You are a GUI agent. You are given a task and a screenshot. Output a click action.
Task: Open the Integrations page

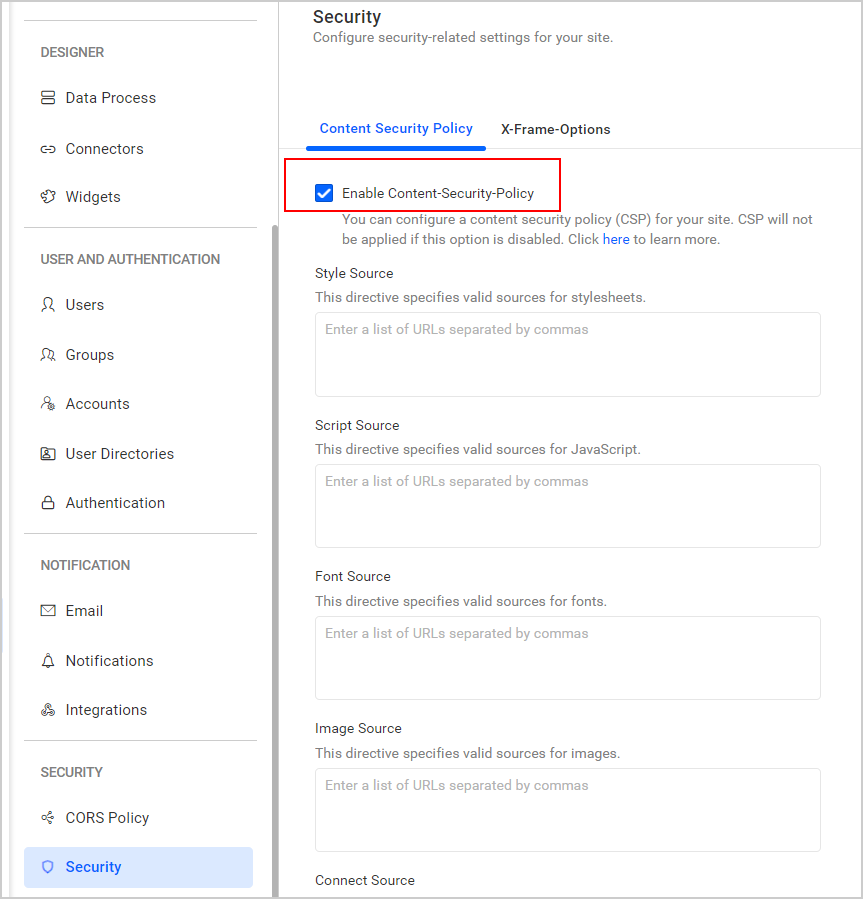104,709
